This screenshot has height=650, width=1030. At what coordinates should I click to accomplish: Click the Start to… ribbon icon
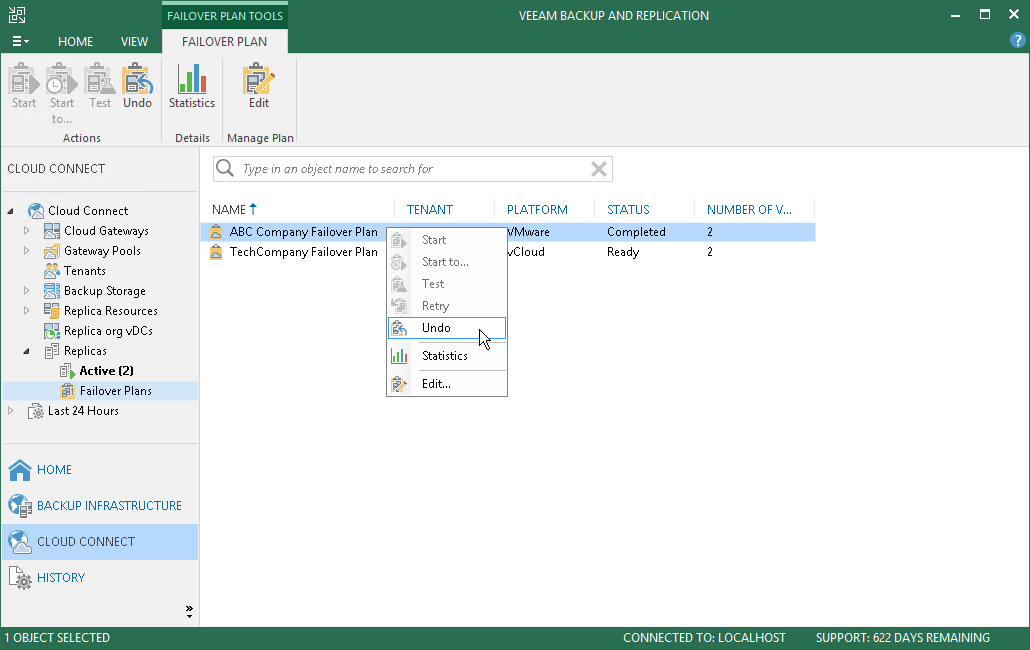point(61,79)
